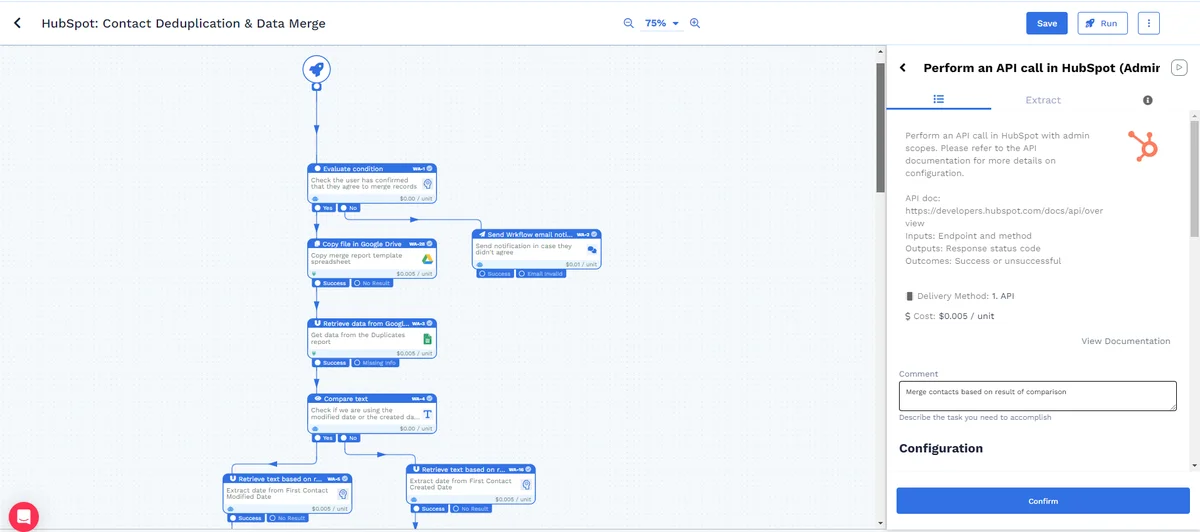Click the verified badge on Evaluate condition node
Screen dimensions: 1200x532
pos(430,168)
